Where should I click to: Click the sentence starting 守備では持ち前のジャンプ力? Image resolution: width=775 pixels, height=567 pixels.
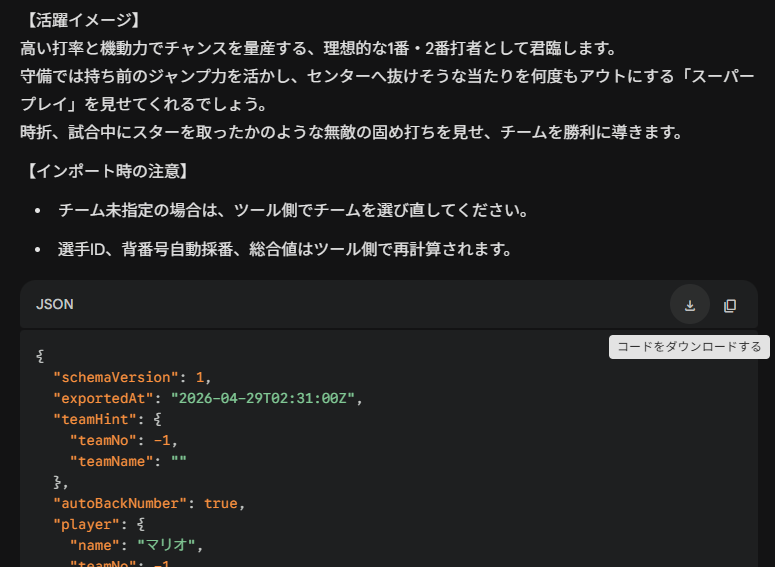(388, 90)
